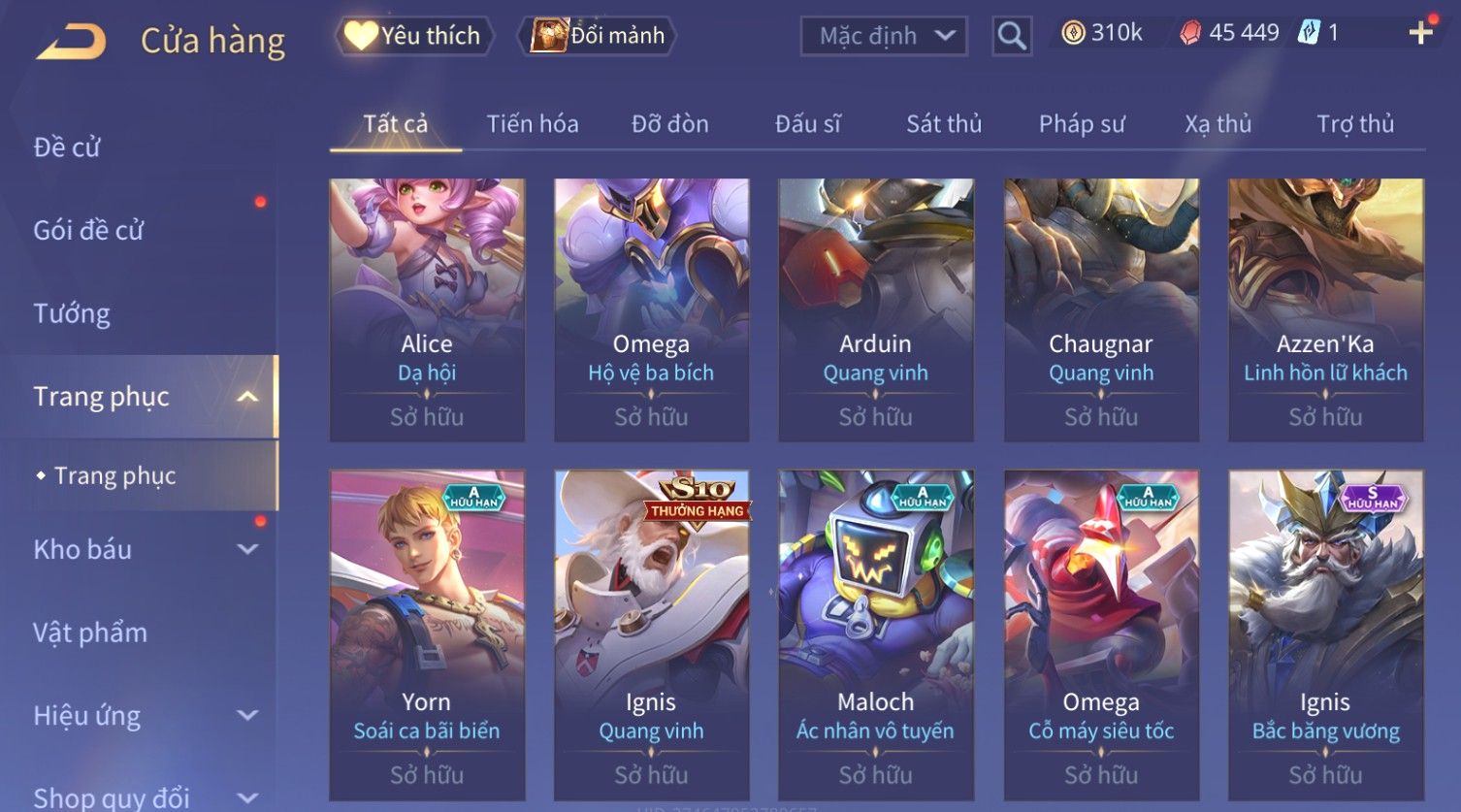
Task: Open the Mặc định sort dropdown
Action: (884, 36)
